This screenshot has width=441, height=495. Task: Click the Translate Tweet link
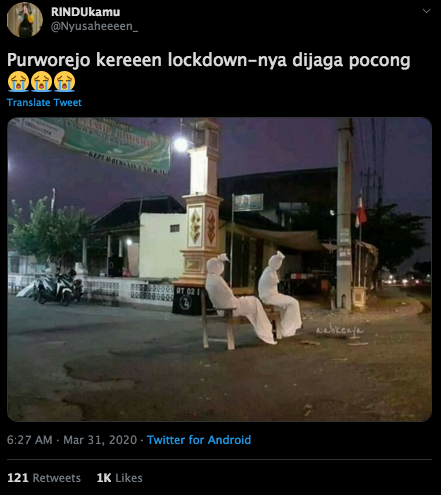pyautogui.click(x=44, y=102)
